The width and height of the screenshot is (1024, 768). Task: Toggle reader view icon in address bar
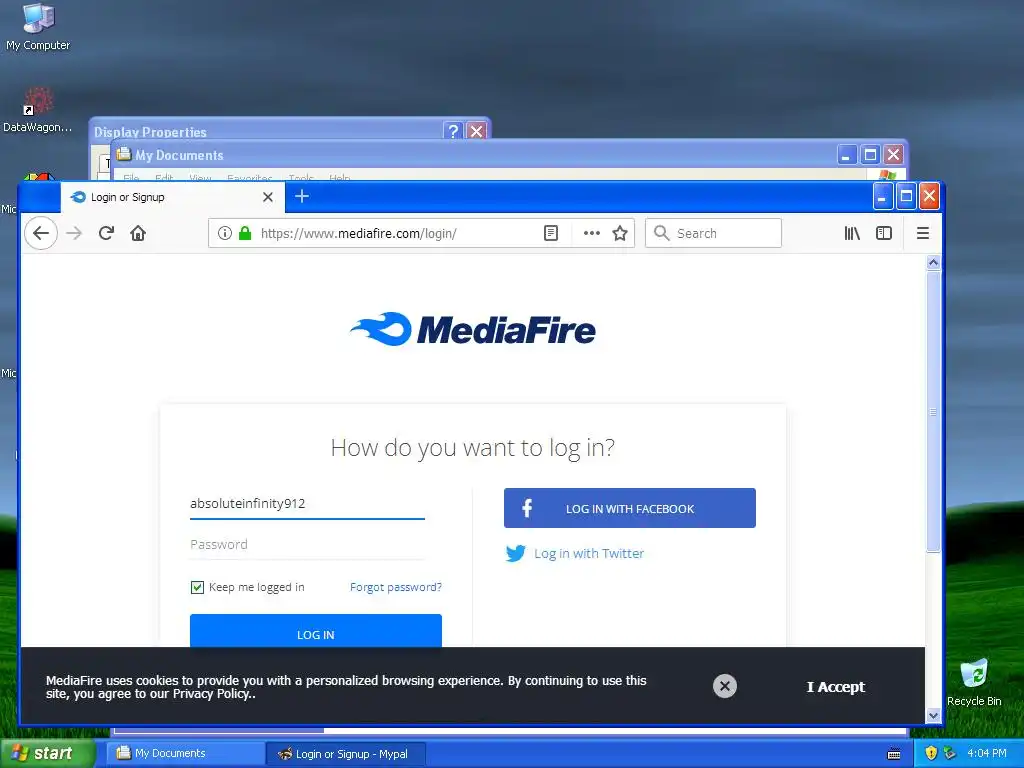[x=551, y=233]
